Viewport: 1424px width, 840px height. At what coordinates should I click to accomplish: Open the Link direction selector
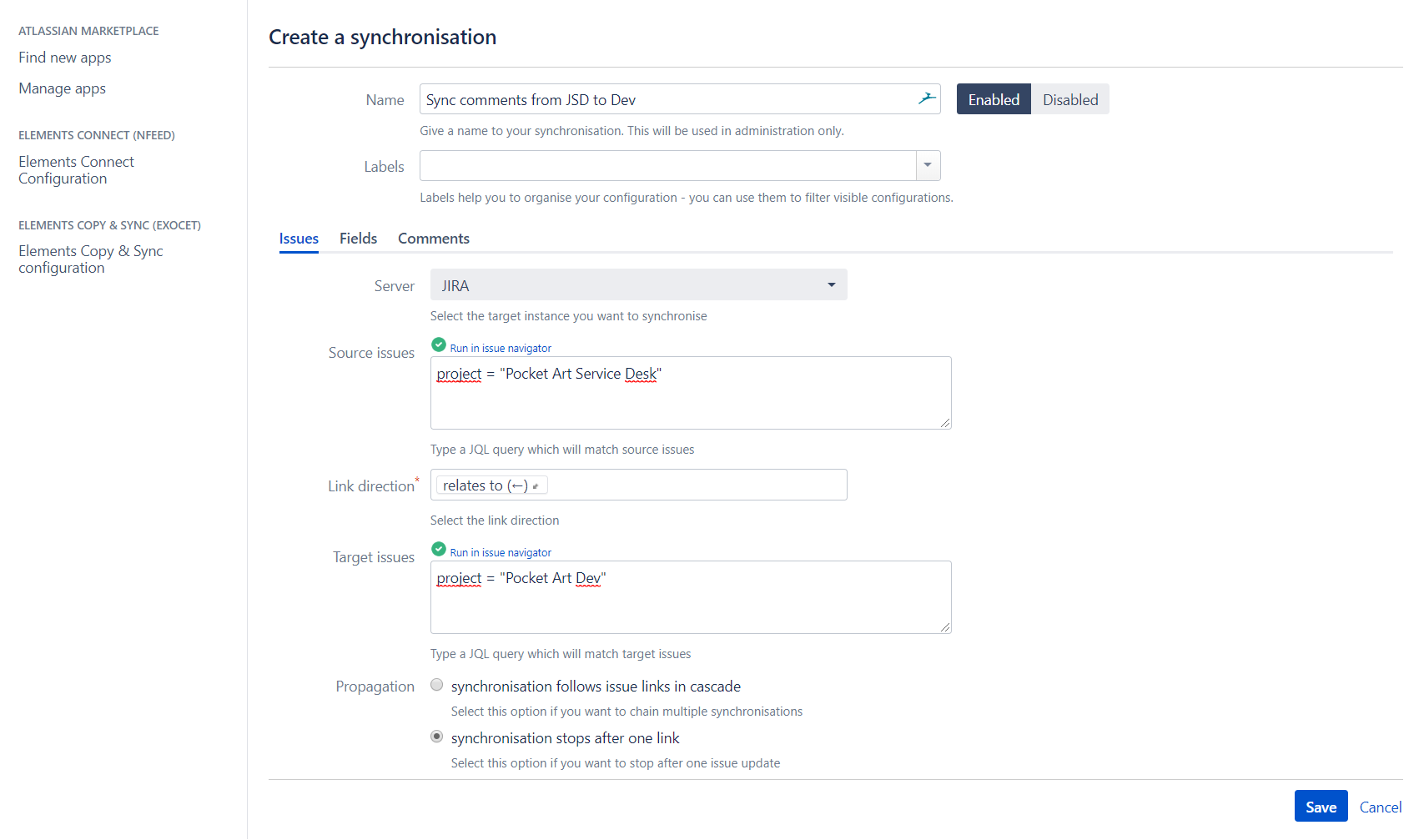click(x=709, y=485)
